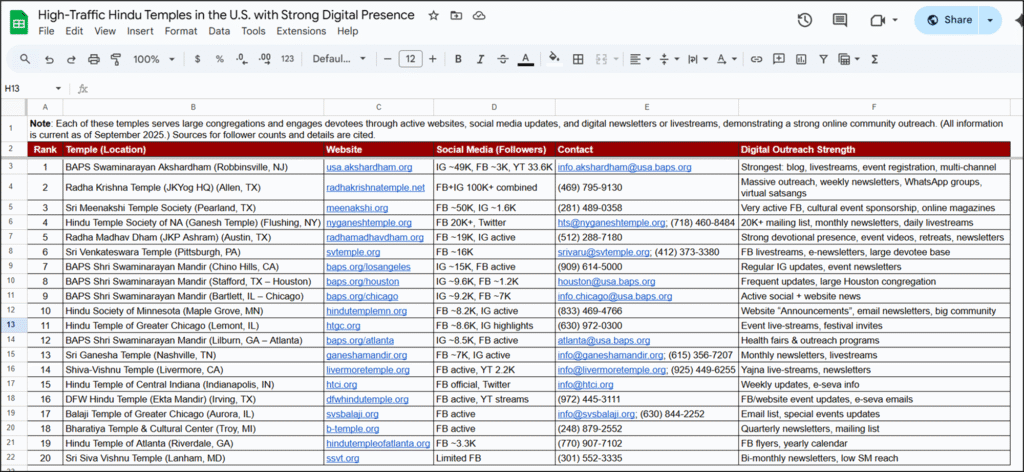Image resolution: width=1024 pixels, height=472 pixels.
Task: Click the Functions sigma icon
Action: pyautogui.click(x=875, y=59)
